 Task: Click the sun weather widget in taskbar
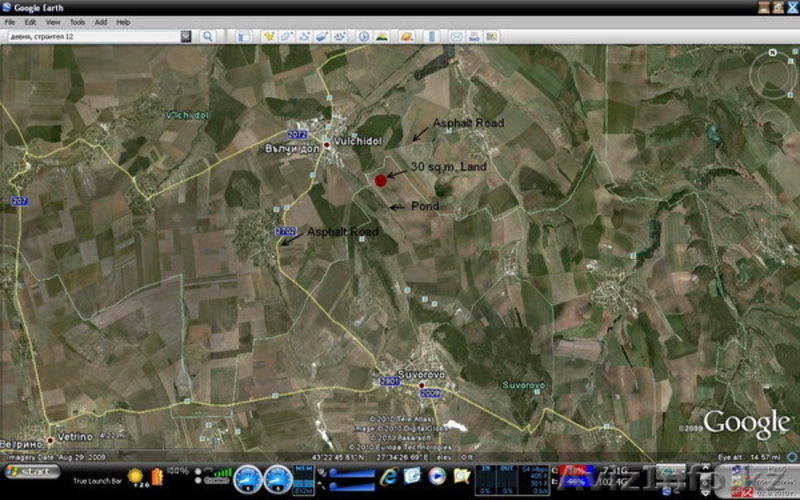[136, 477]
